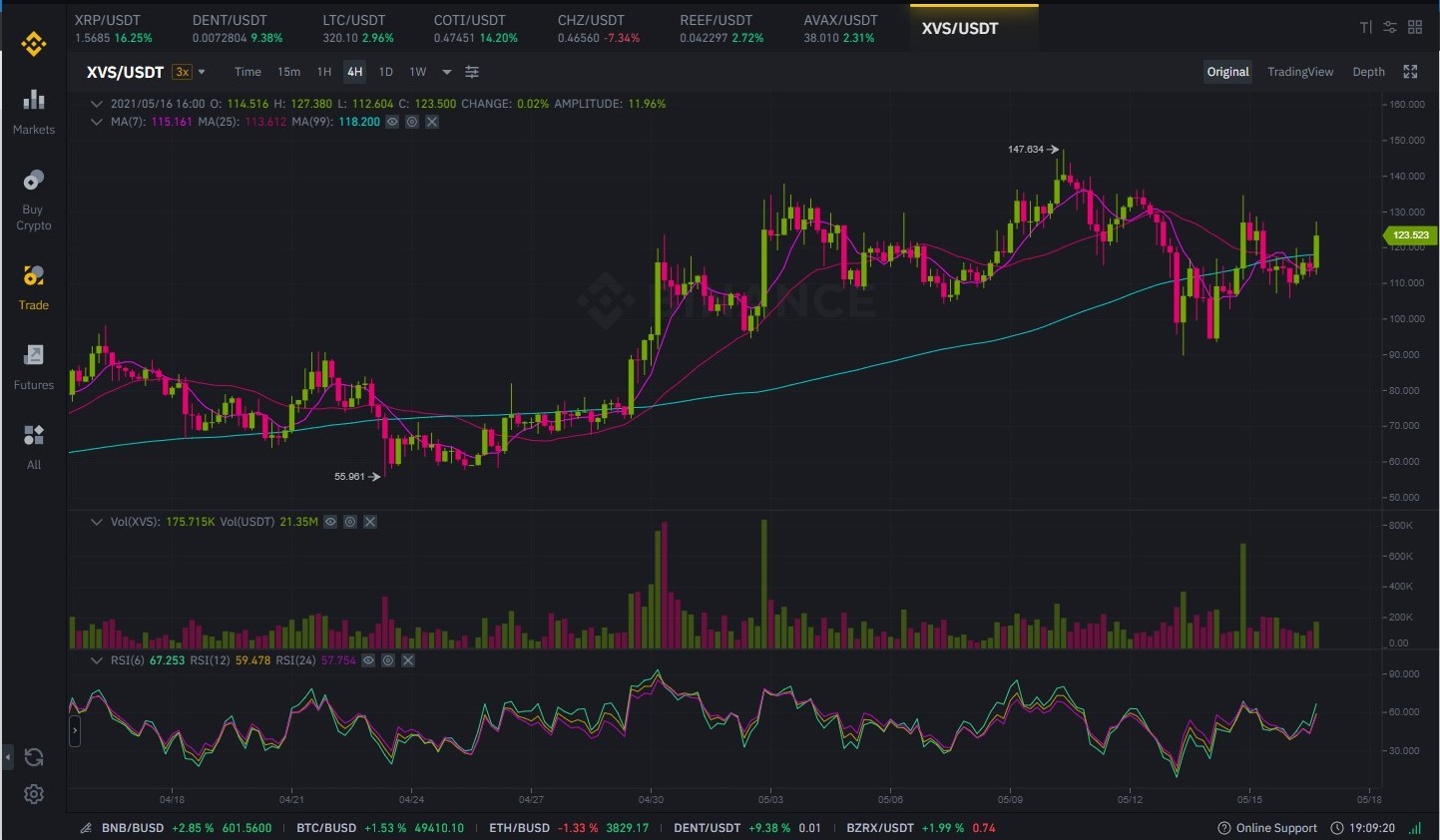1440x840 pixels.
Task: Open technical indicators settings icon
Action: point(472,72)
